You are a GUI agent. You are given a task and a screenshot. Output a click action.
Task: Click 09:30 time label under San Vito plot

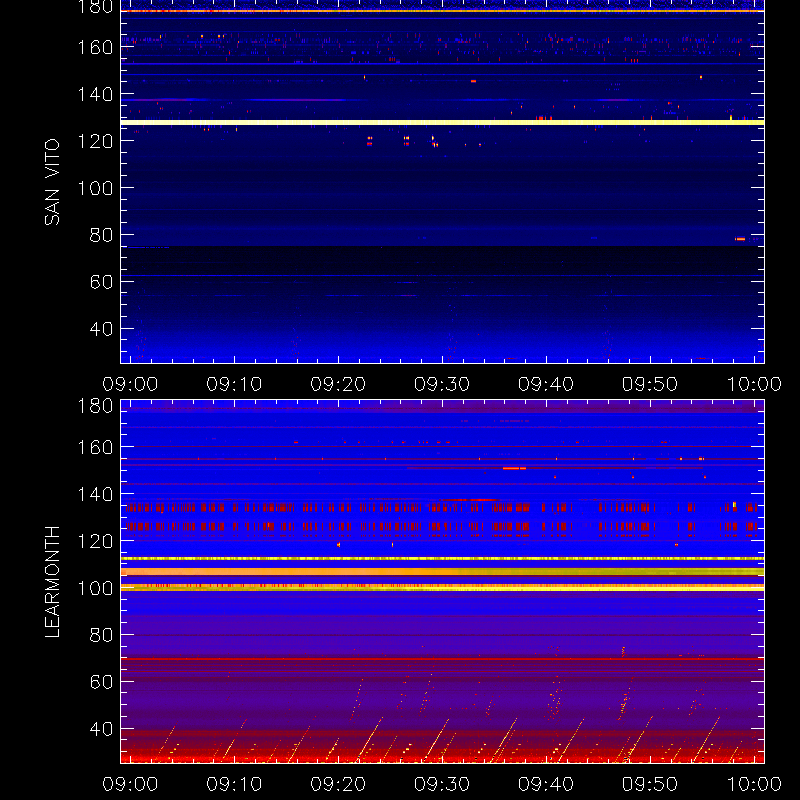[x=442, y=384]
